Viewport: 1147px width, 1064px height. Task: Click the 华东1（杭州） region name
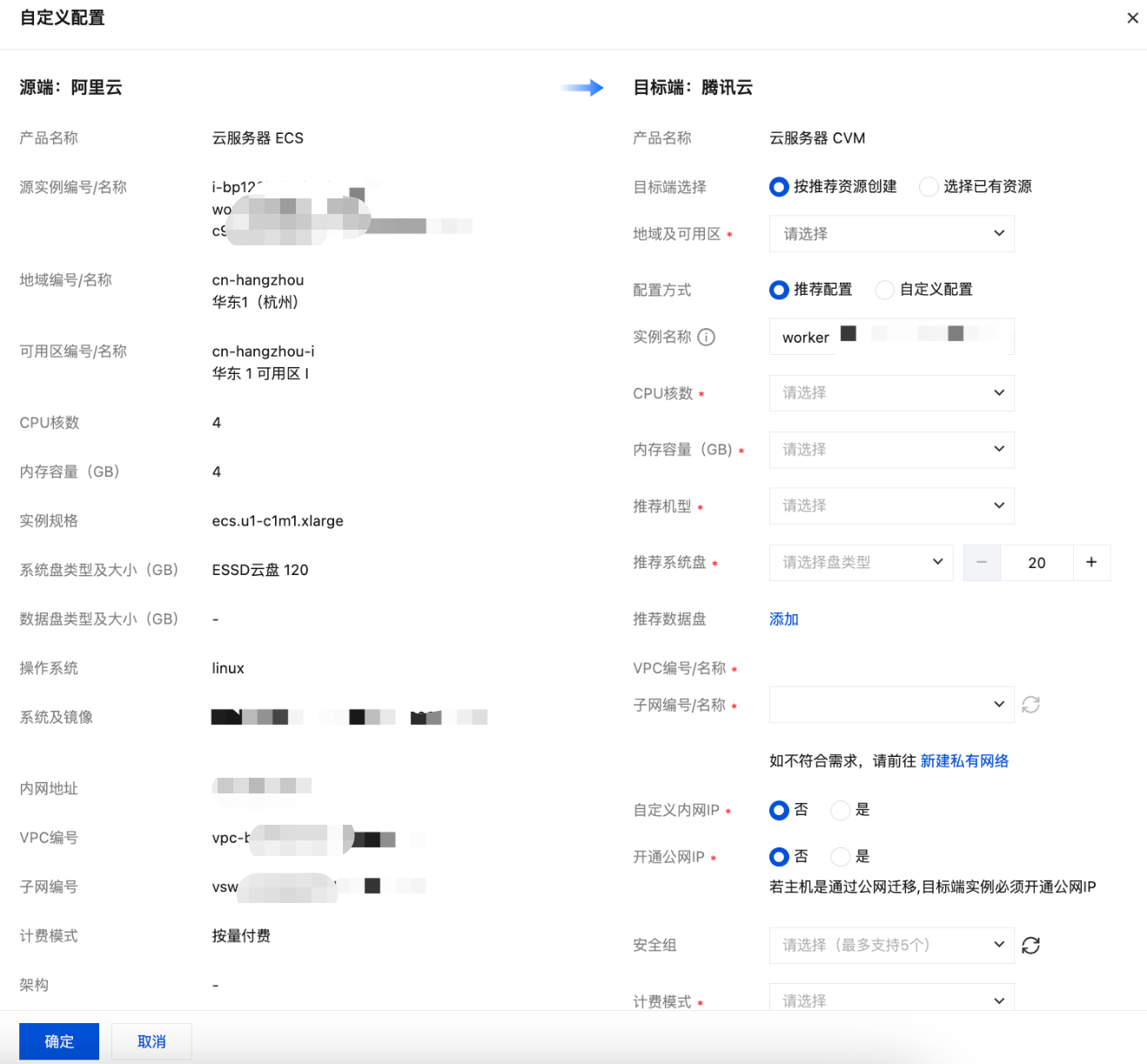pos(255,302)
